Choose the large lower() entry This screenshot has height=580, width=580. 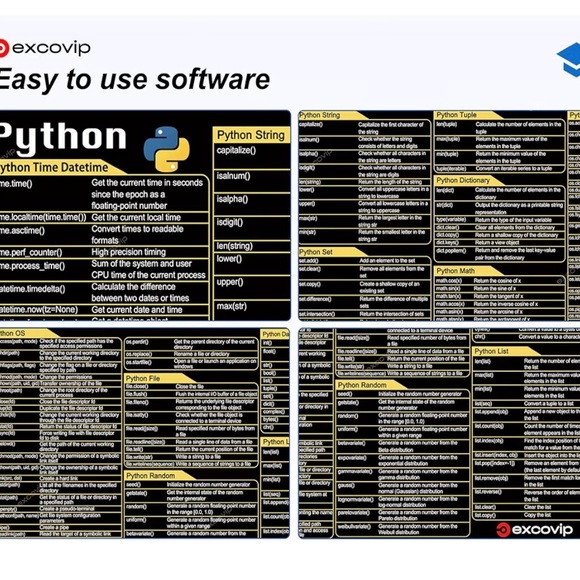(229, 259)
